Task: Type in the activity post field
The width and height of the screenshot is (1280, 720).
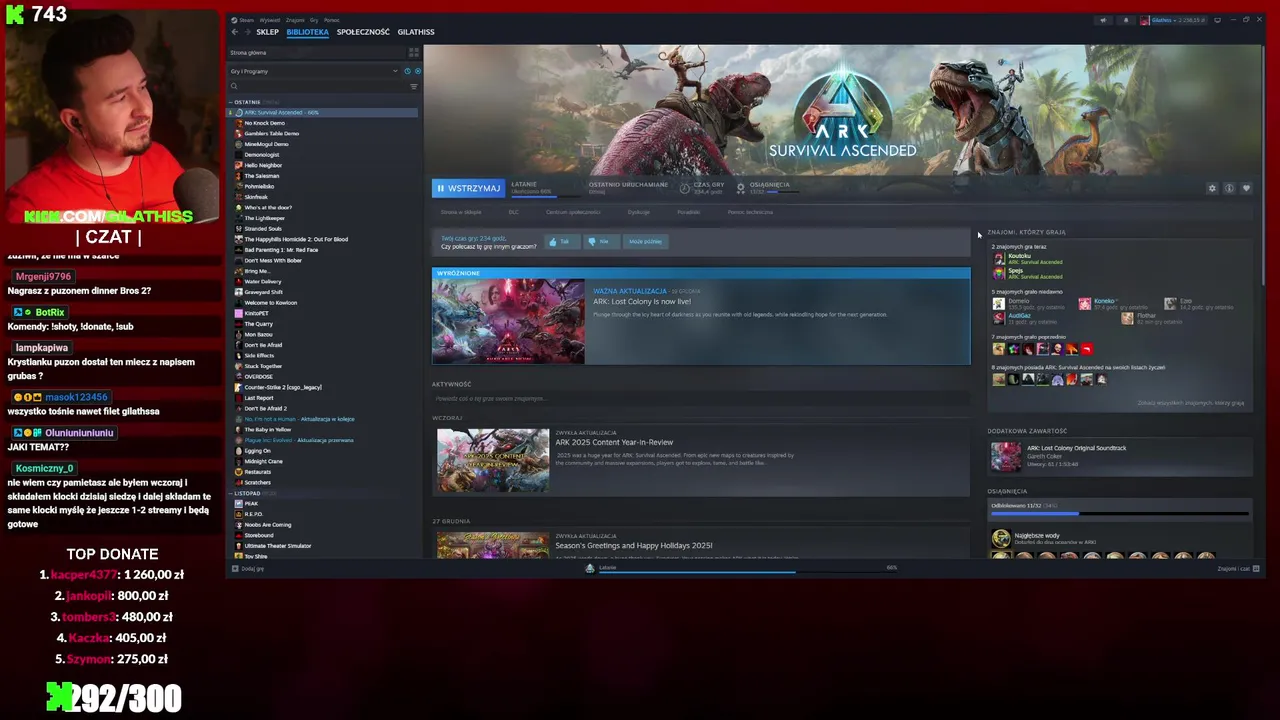Action: point(701,398)
